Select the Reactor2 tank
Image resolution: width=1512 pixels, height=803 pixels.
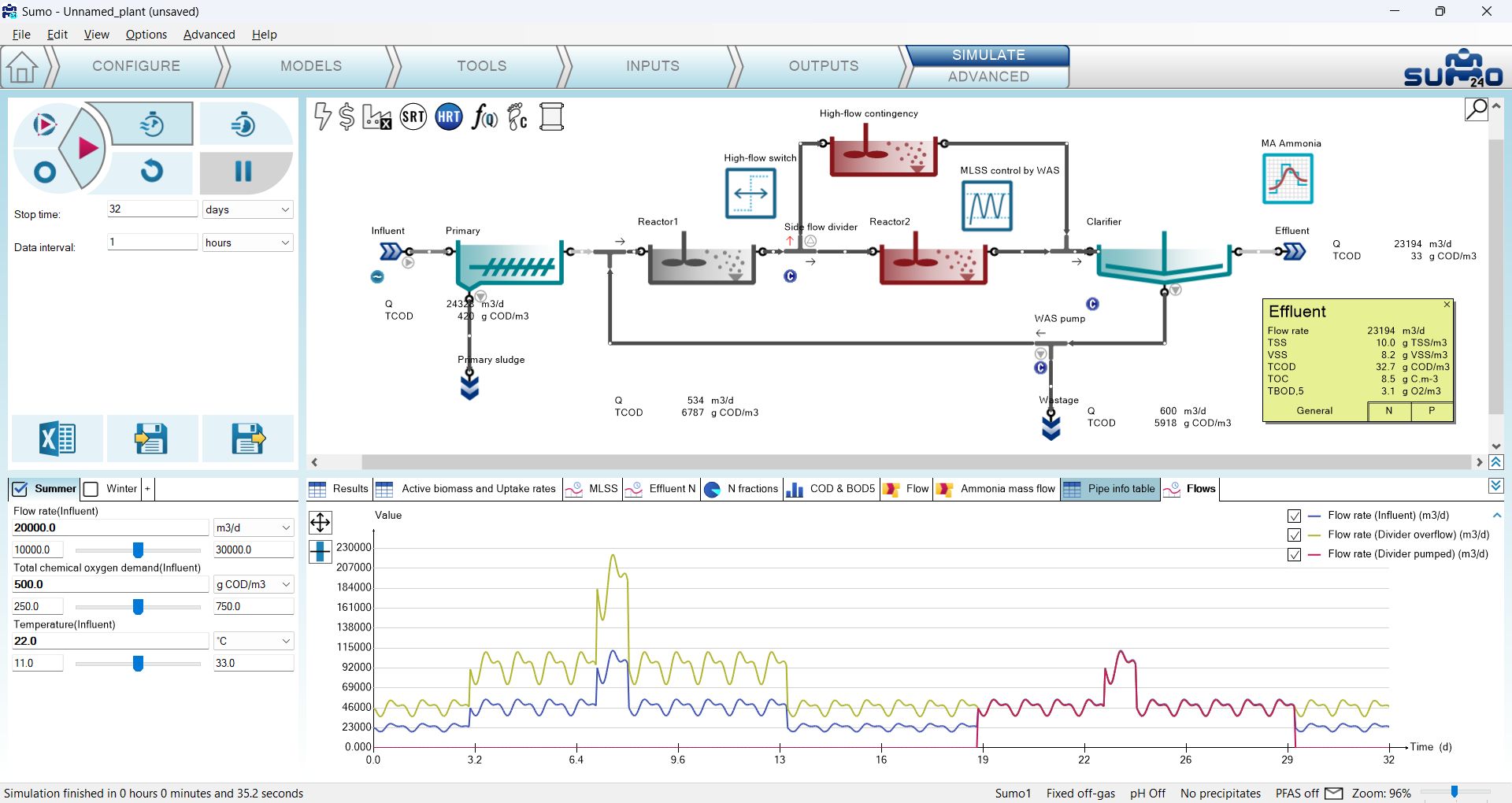tap(932, 259)
